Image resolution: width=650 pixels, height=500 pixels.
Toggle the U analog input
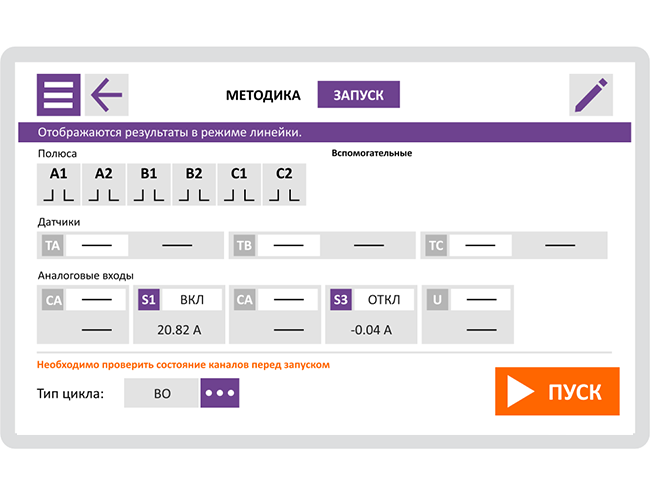tap(437, 299)
